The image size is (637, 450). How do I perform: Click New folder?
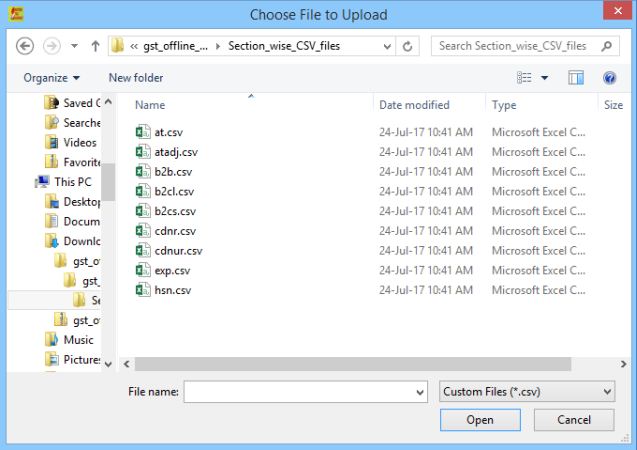click(x=136, y=78)
